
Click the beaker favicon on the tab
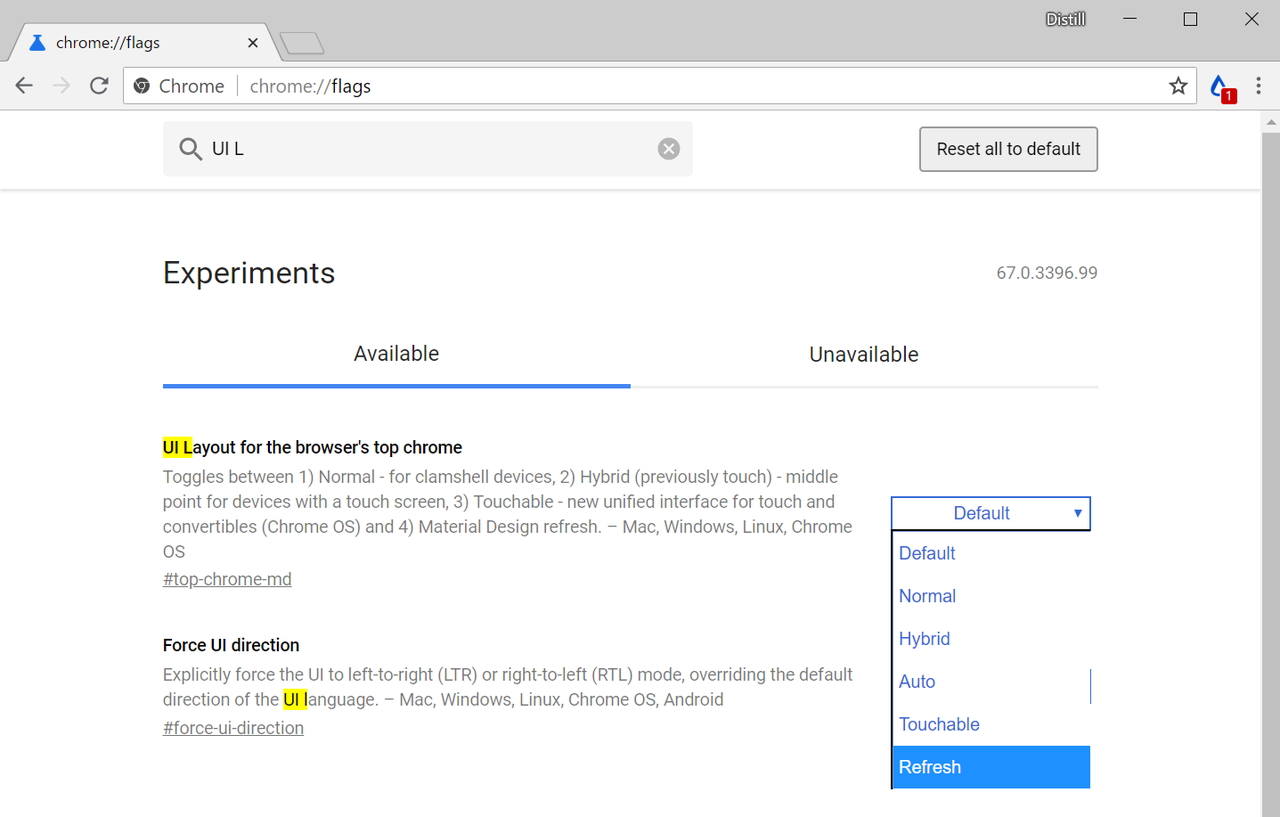(37, 42)
